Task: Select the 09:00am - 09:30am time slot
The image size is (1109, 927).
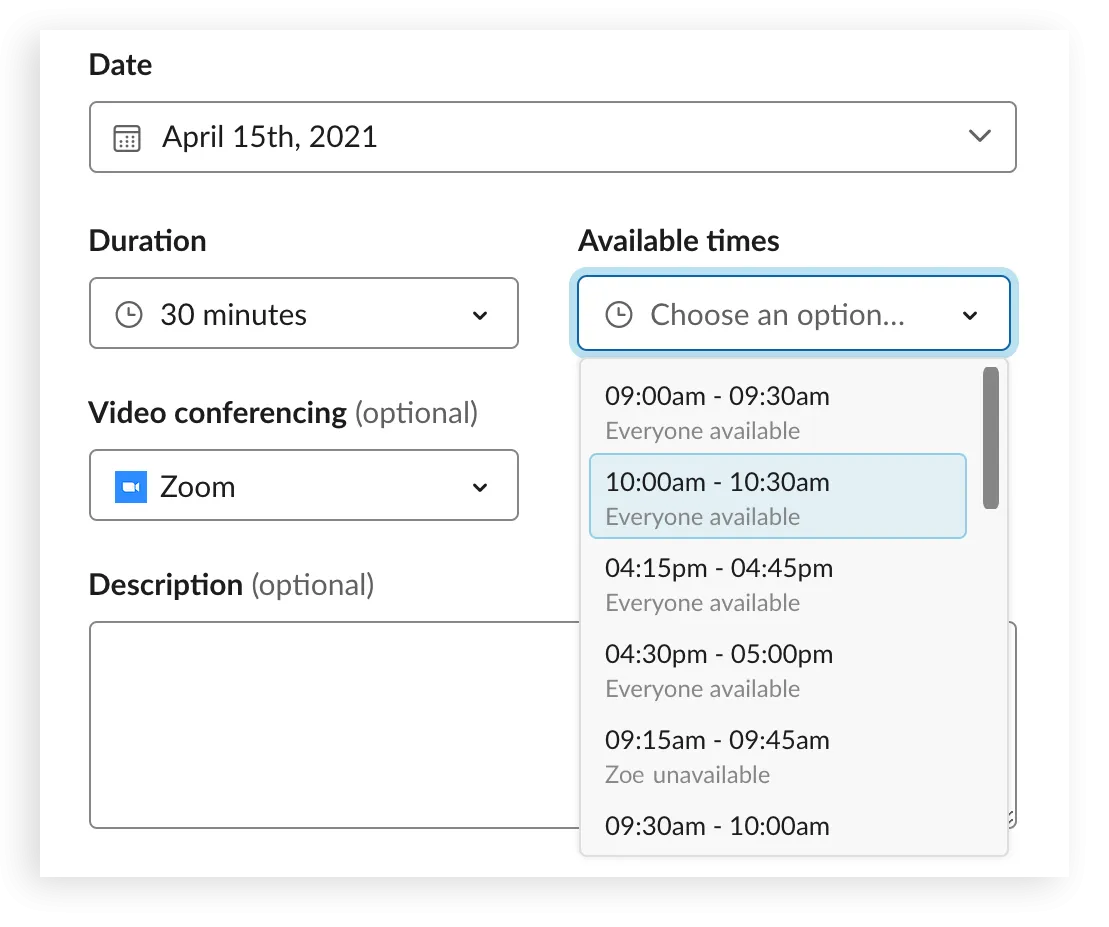Action: 716,411
